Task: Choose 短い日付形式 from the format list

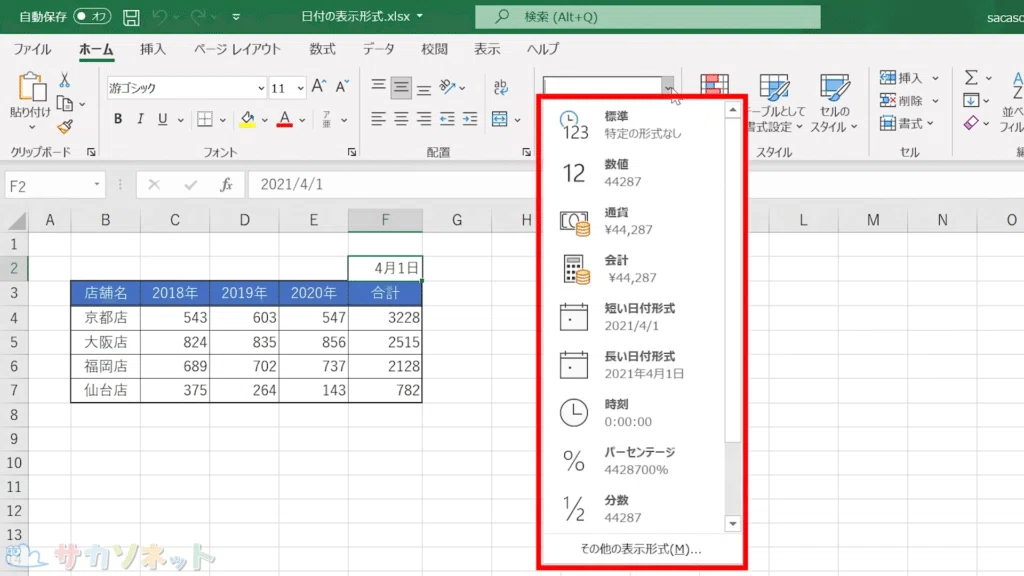Action: click(633, 317)
